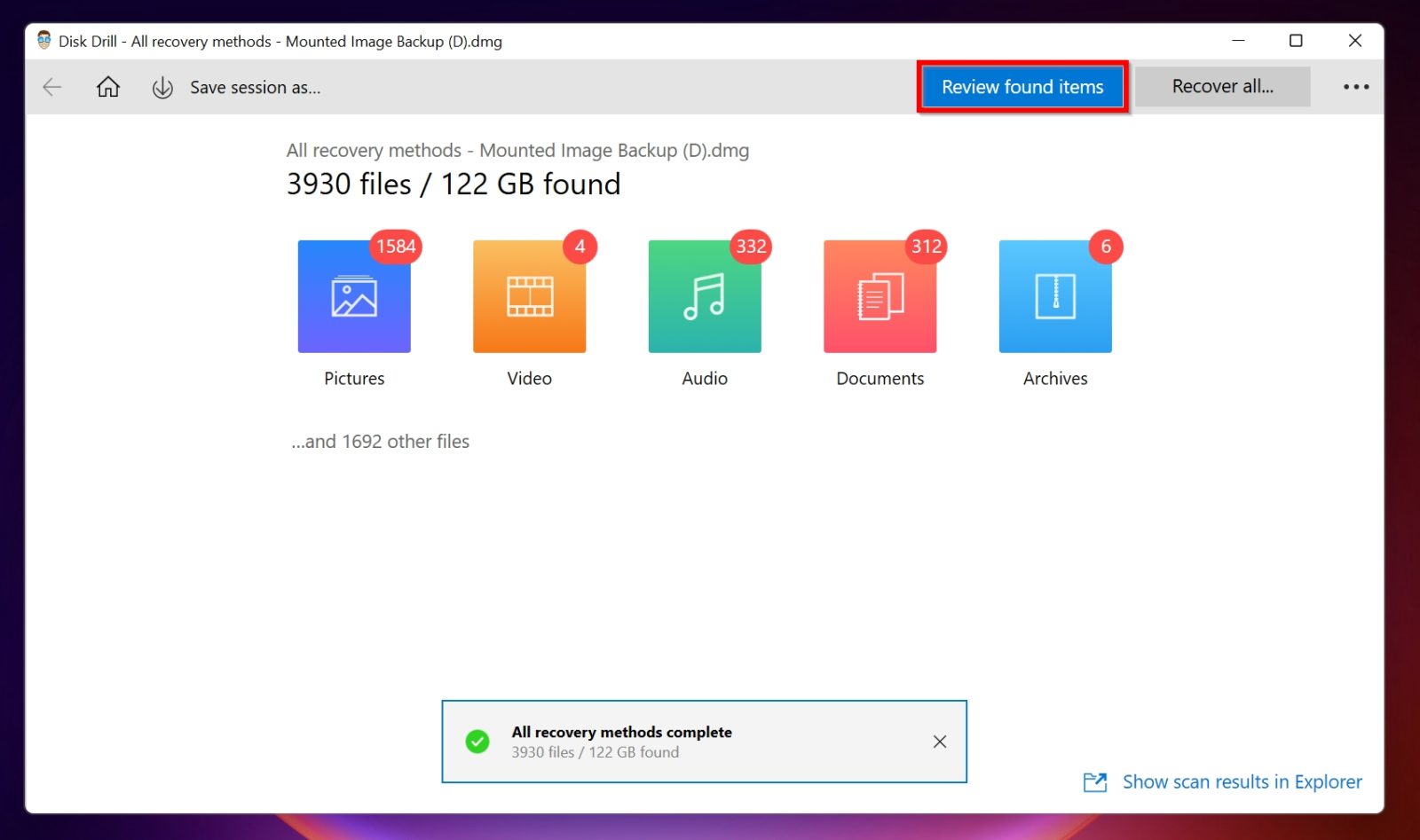The image size is (1420, 840).
Task: Open the Show scan results in Explorer icon
Action: pyautogui.click(x=1095, y=781)
